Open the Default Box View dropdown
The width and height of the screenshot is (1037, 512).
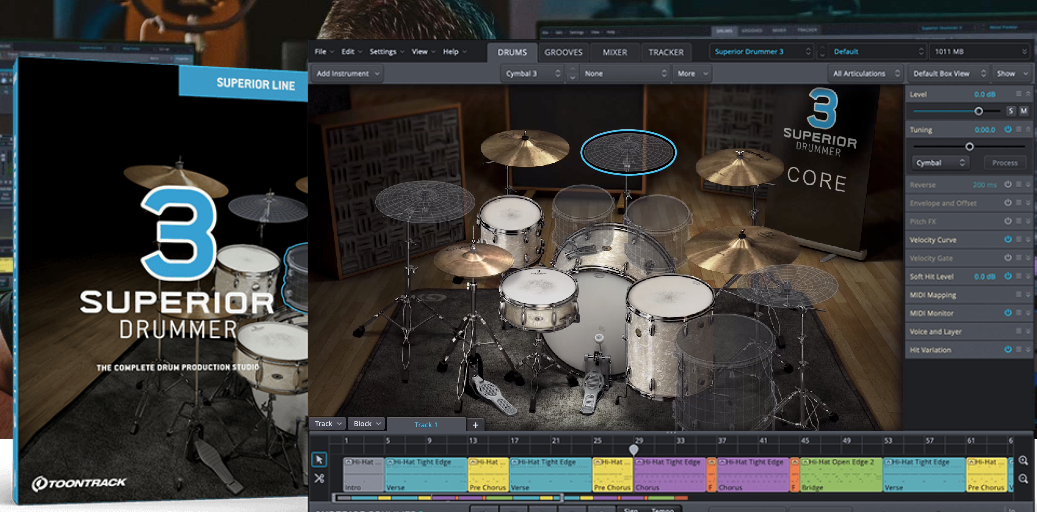pyautogui.click(x=950, y=73)
